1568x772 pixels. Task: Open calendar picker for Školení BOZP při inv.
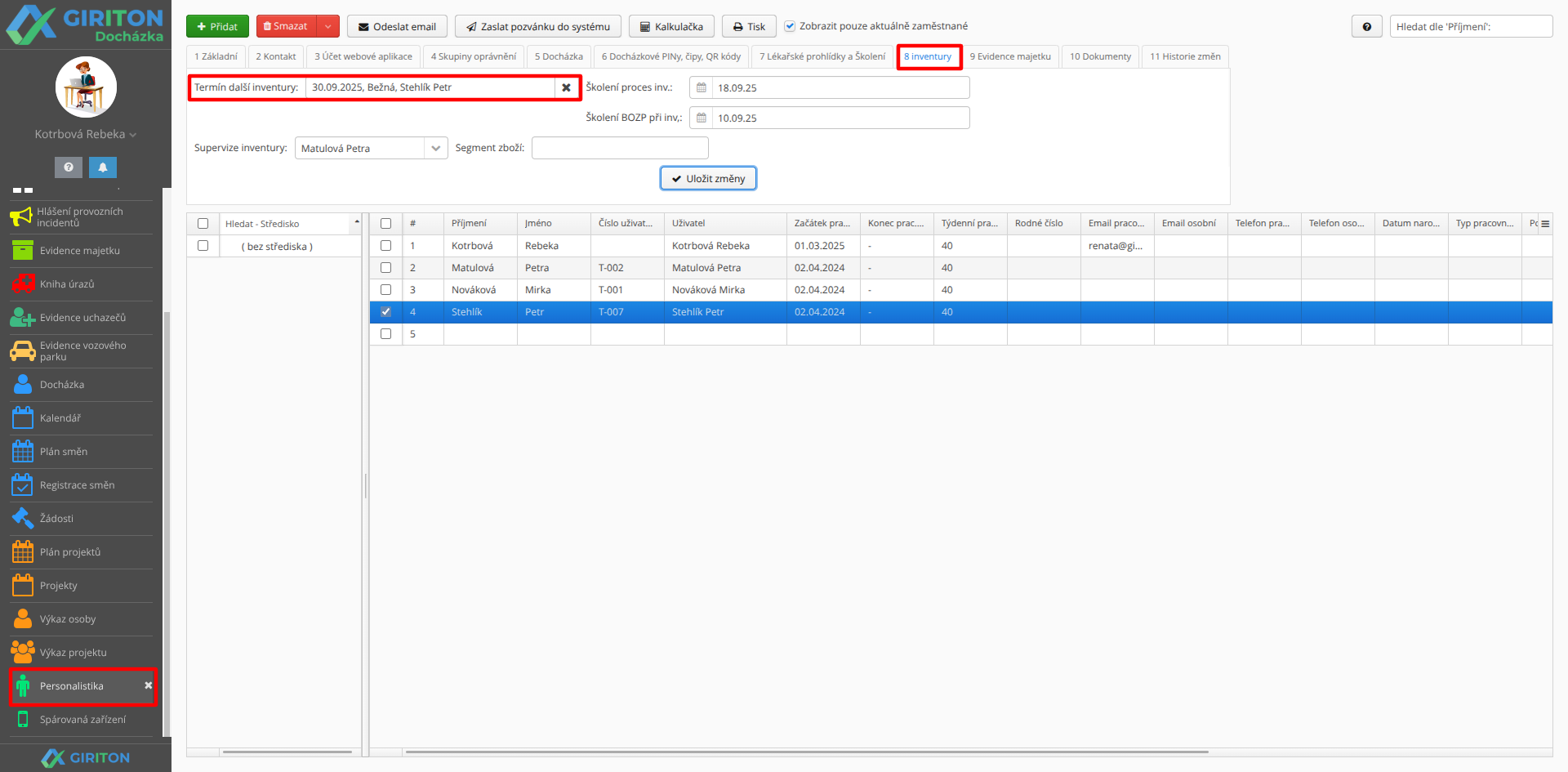tap(701, 118)
